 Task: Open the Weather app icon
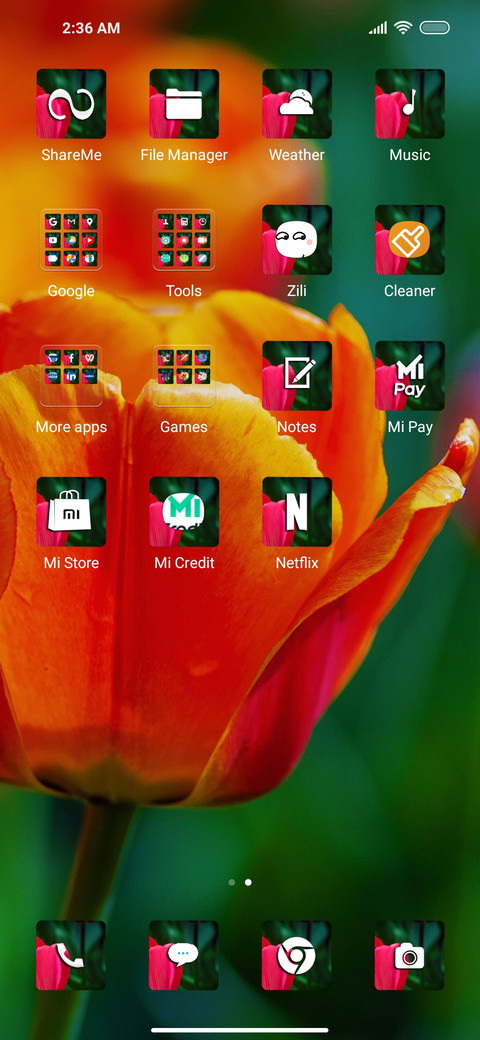point(296,104)
